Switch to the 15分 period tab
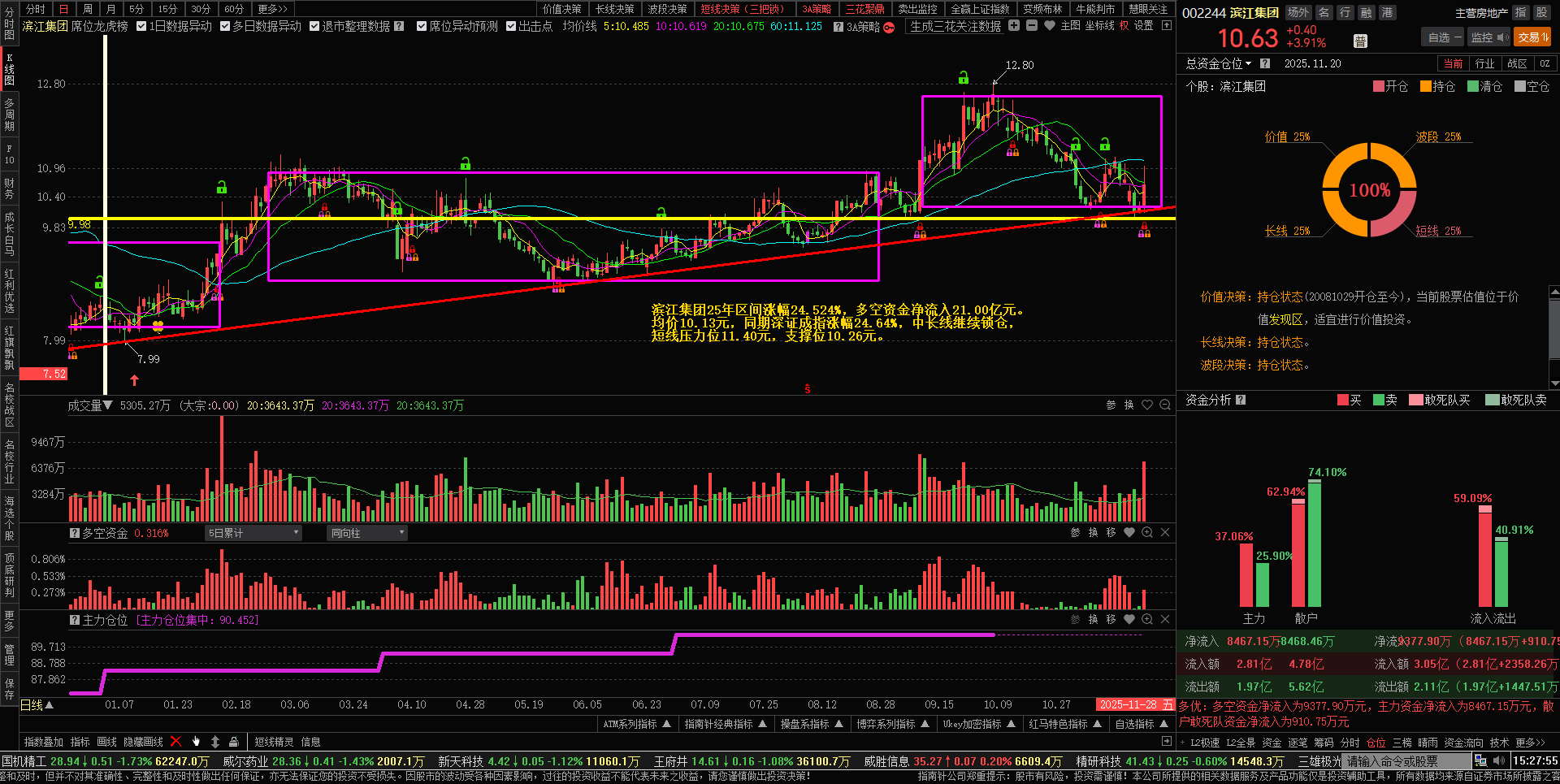This screenshot has height=784, width=1560. coord(167,9)
